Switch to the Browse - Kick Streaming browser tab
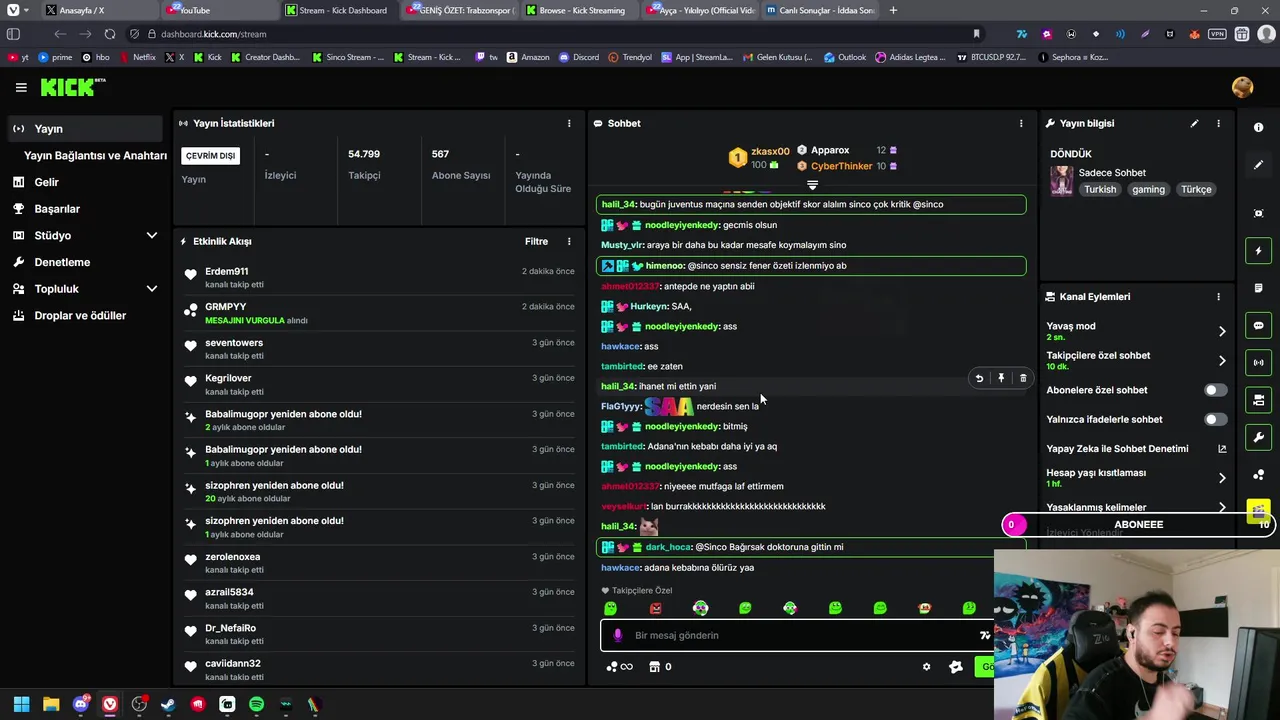The image size is (1280, 720). pyautogui.click(x=580, y=10)
